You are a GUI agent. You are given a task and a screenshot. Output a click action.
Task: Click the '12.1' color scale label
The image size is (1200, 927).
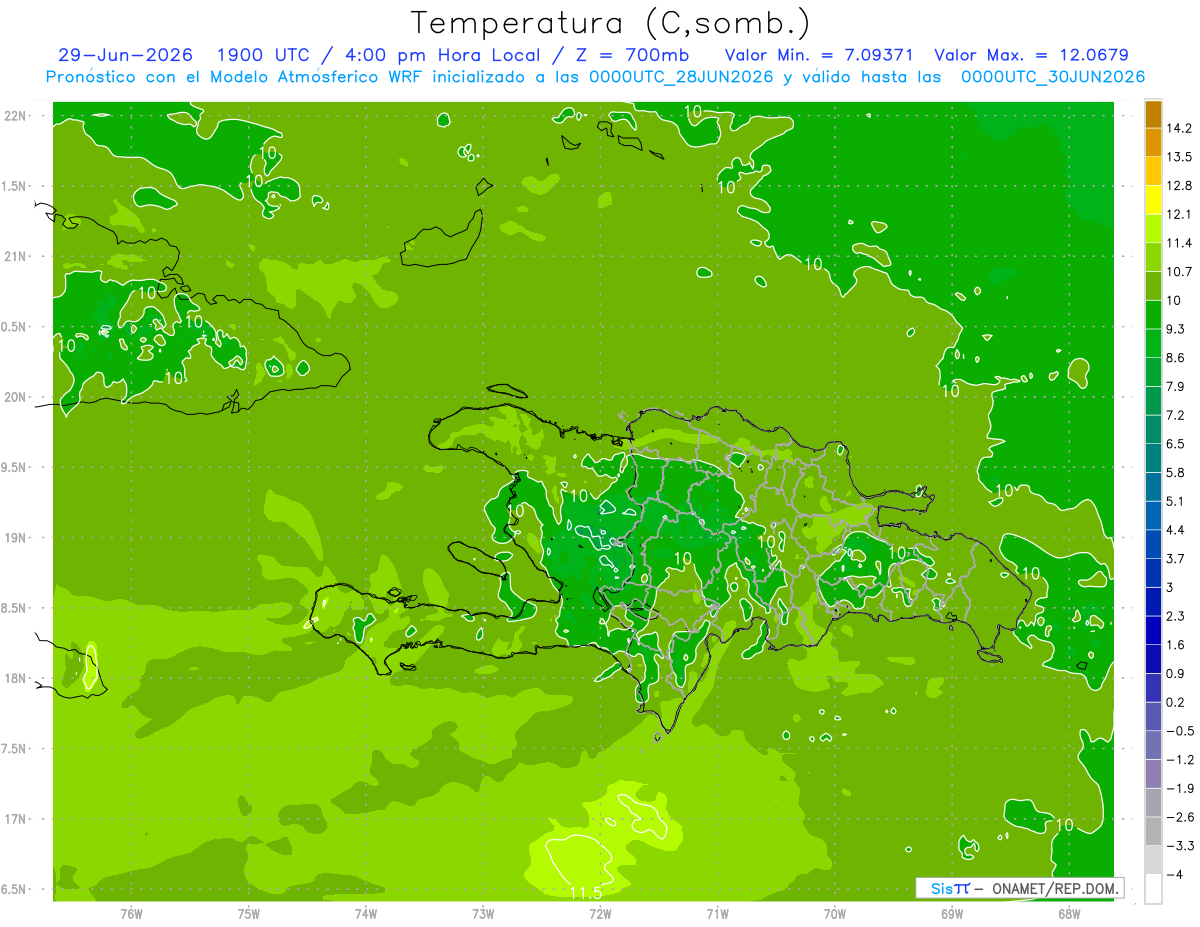(x=1179, y=215)
